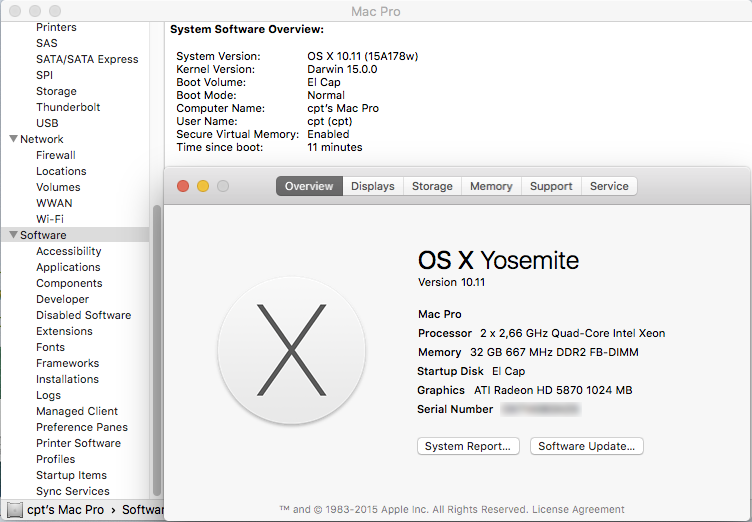The height and width of the screenshot is (522, 752).
Task: Select Installations under Software
Action: pos(67,379)
